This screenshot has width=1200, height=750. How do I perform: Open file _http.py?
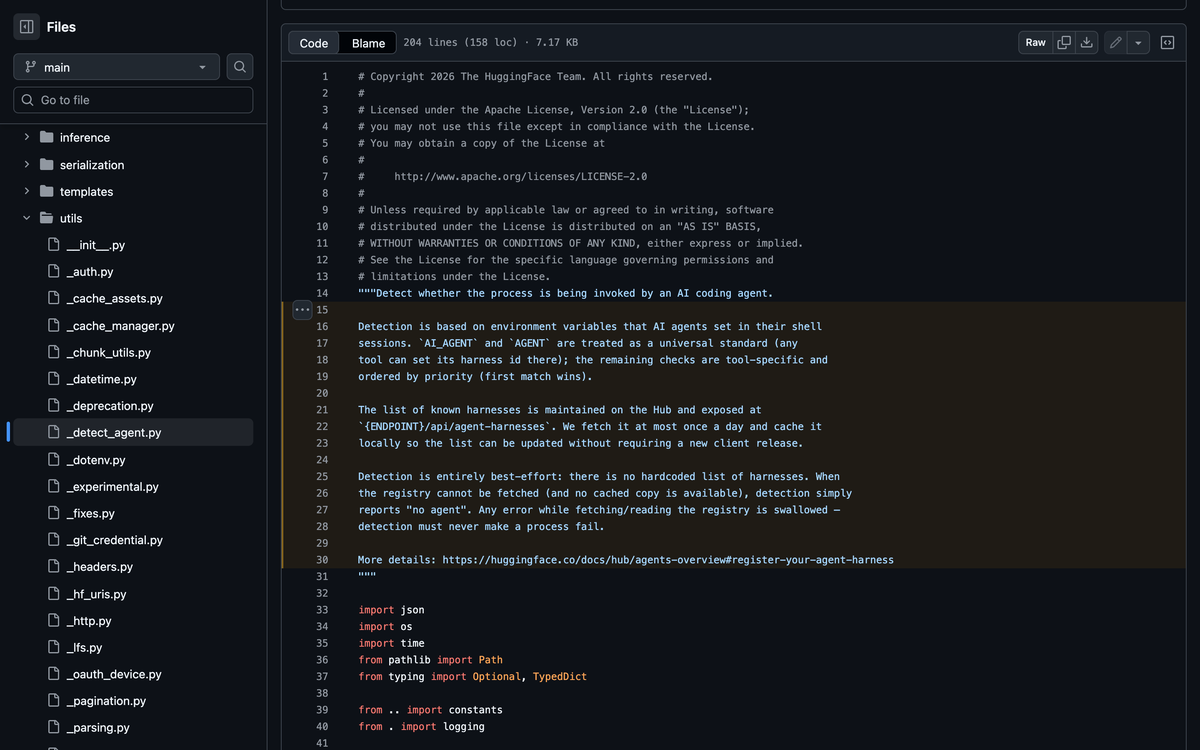[88, 621]
